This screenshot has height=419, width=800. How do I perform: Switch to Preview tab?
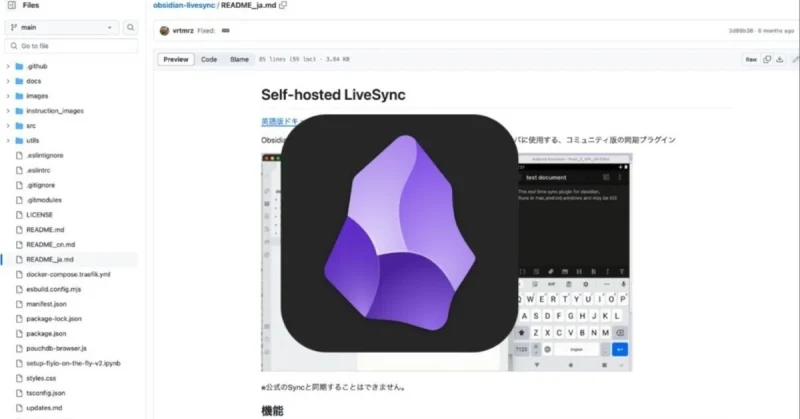[176, 59]
